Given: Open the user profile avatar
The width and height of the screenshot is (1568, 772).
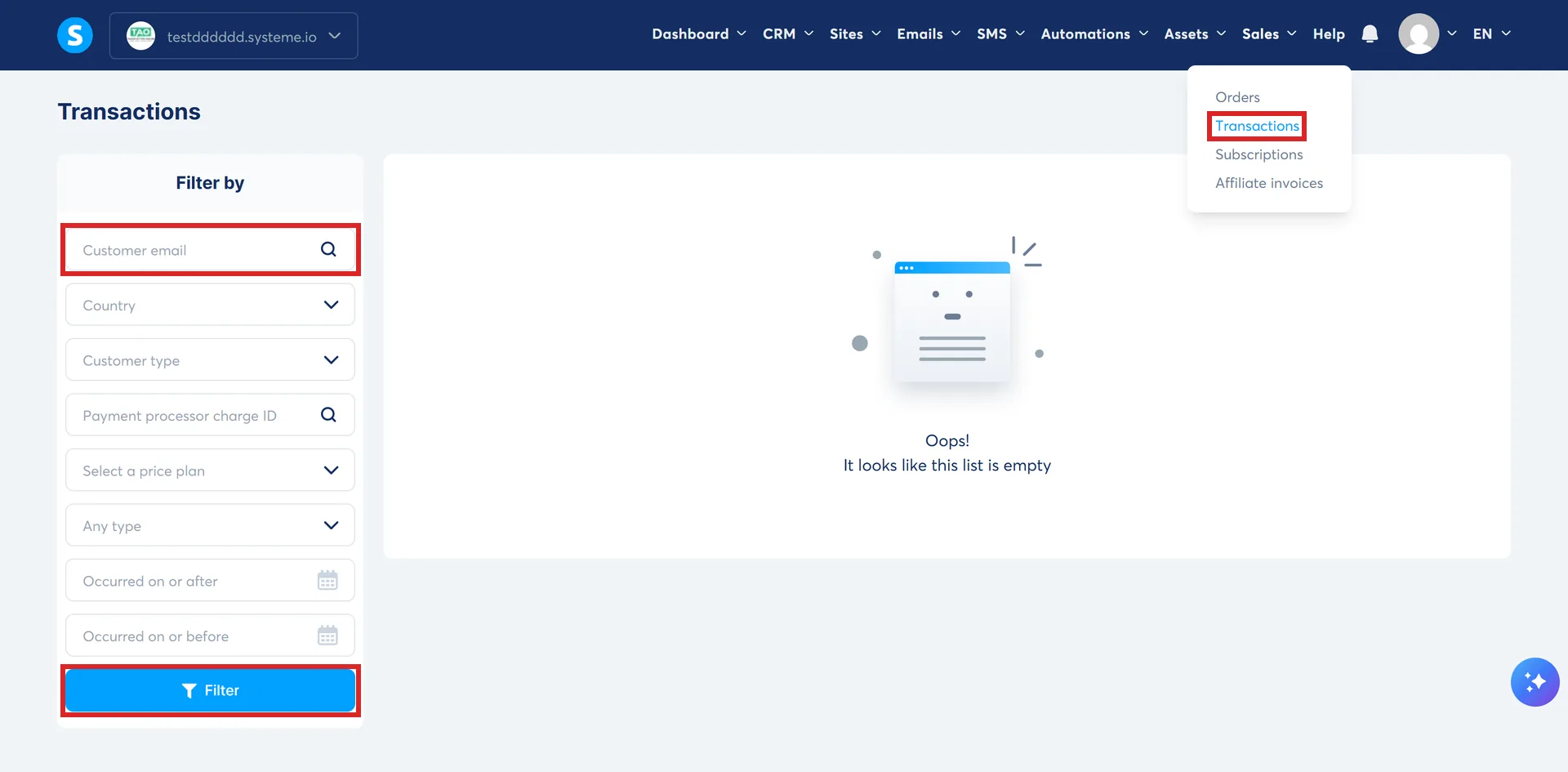Looking at the screenshot, I should click(1419, 33).
